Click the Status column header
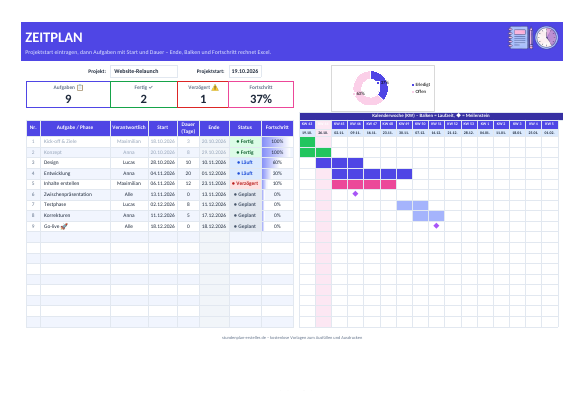 click(245, 128)
